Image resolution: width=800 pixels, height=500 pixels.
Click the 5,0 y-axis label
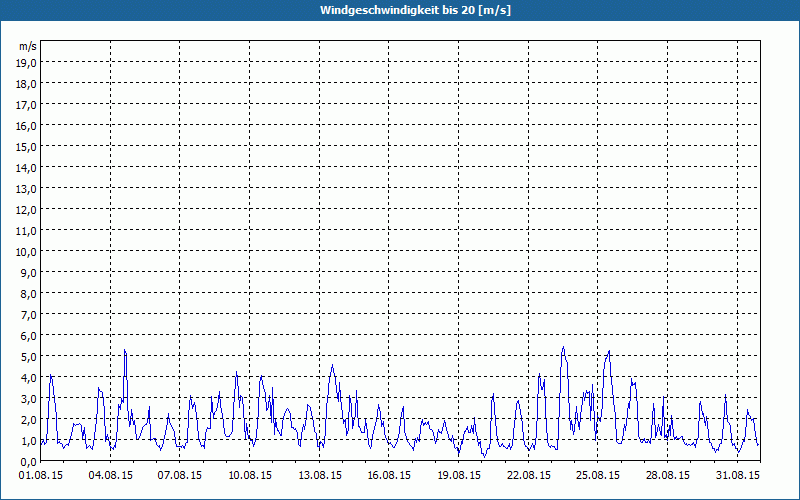coord(30,356)
